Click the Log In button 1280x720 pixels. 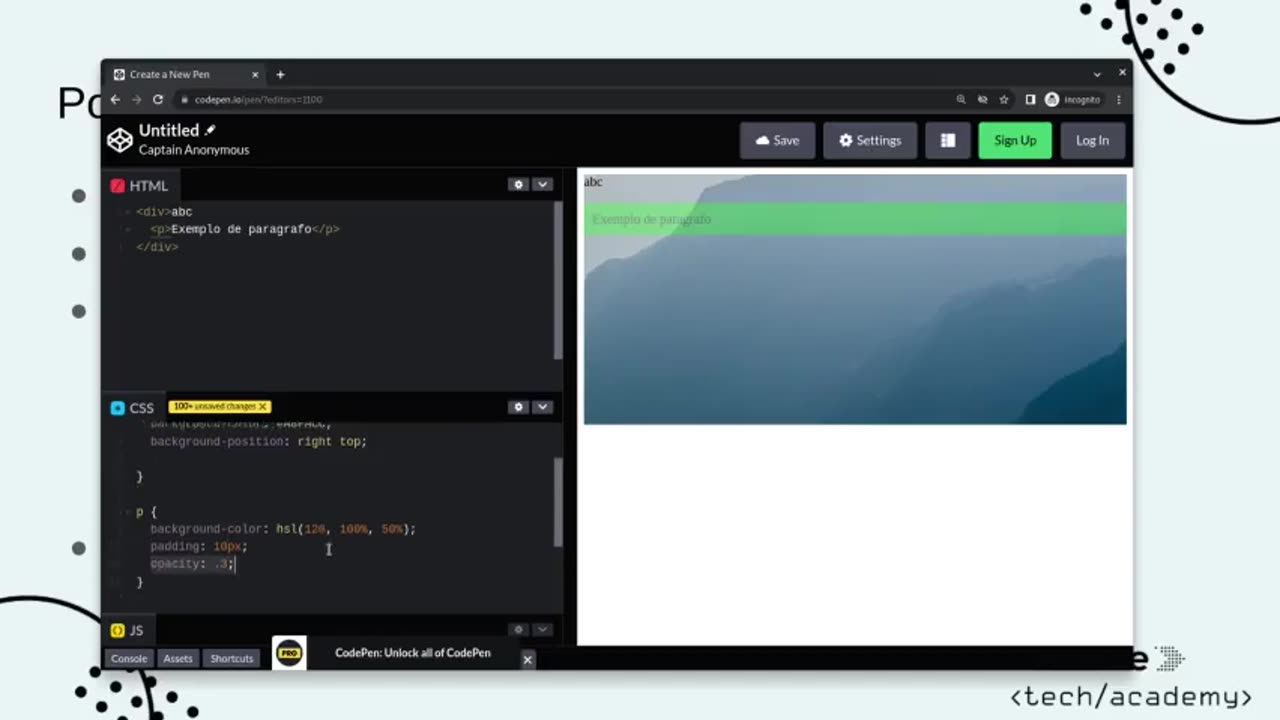pyautogui.click(x=1092, y=141)
